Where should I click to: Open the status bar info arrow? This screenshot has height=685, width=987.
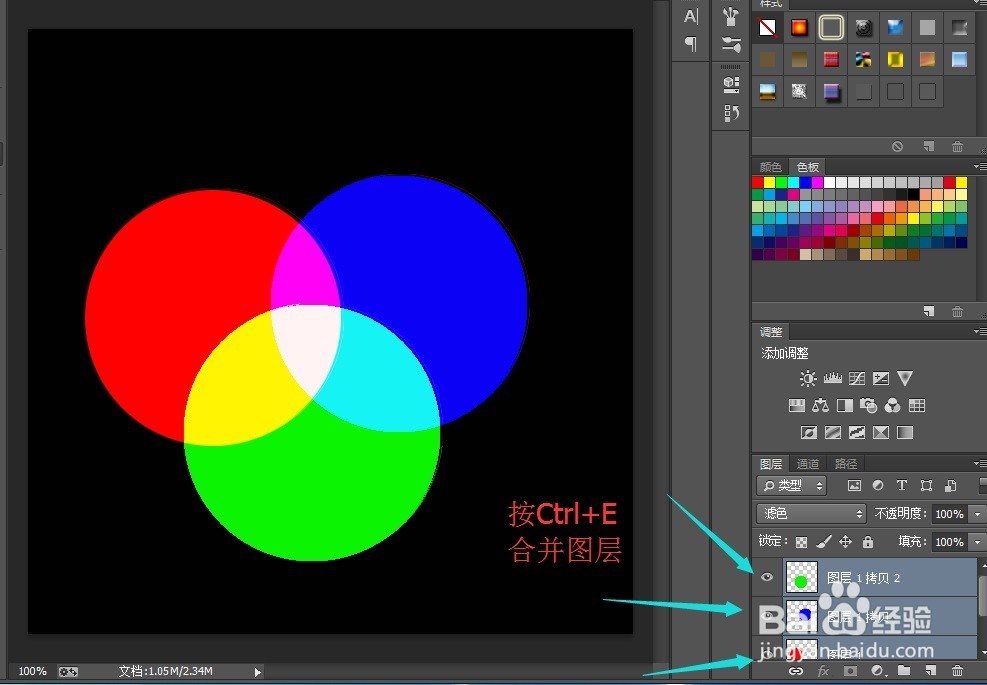coord(257,672)
